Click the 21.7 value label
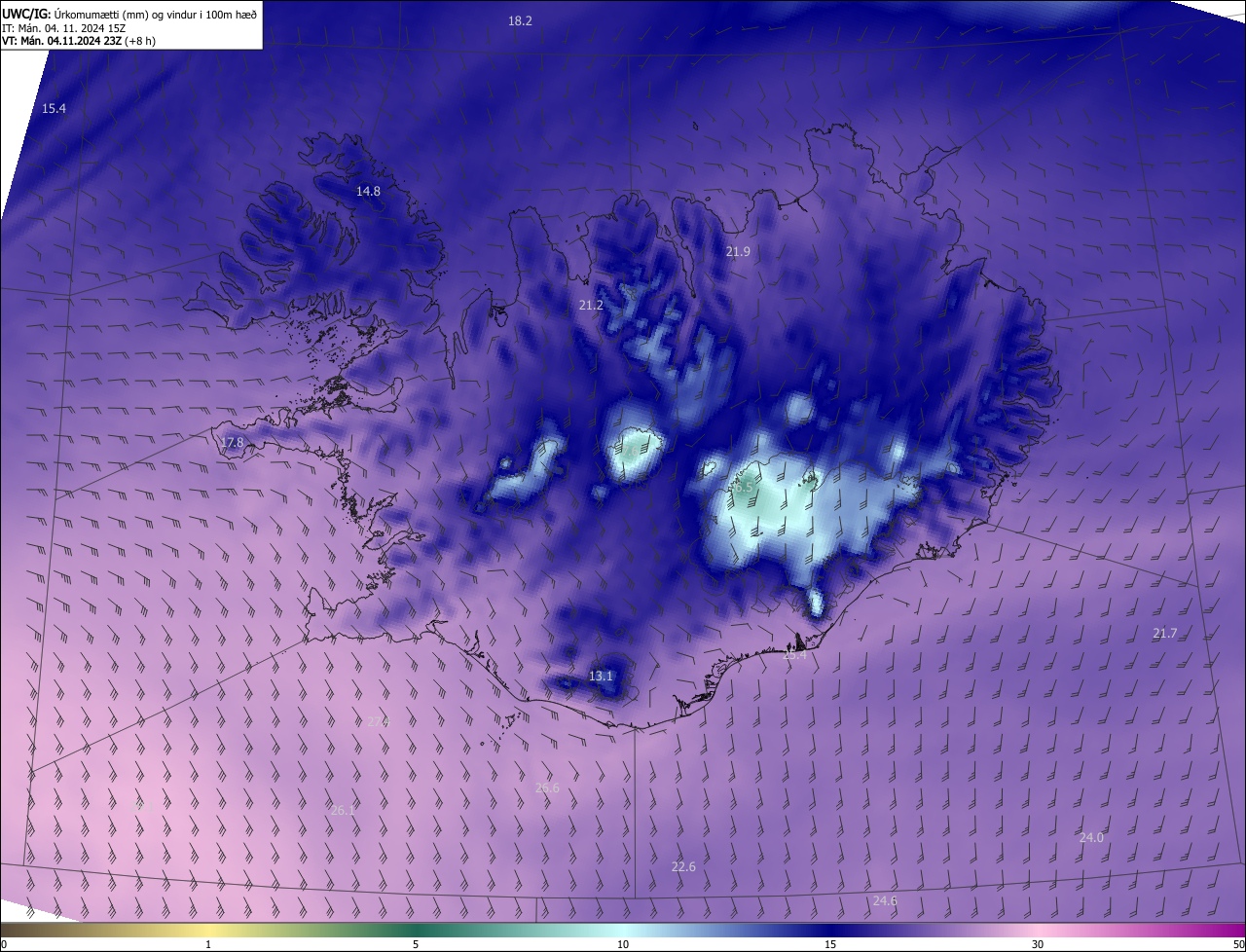Screen dimensions: 1246x952 [x=1165, y=634]
